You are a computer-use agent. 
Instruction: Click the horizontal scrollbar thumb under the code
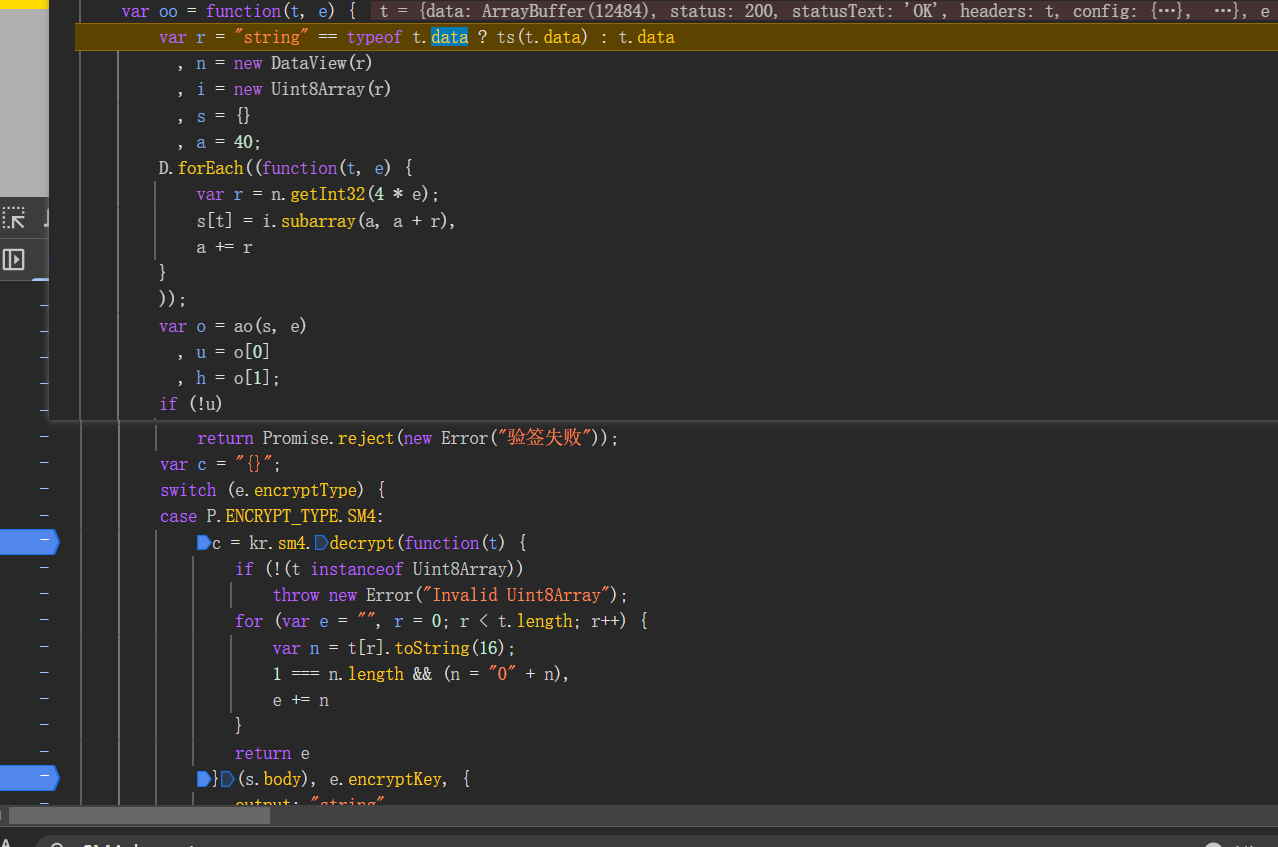[140, 816]
